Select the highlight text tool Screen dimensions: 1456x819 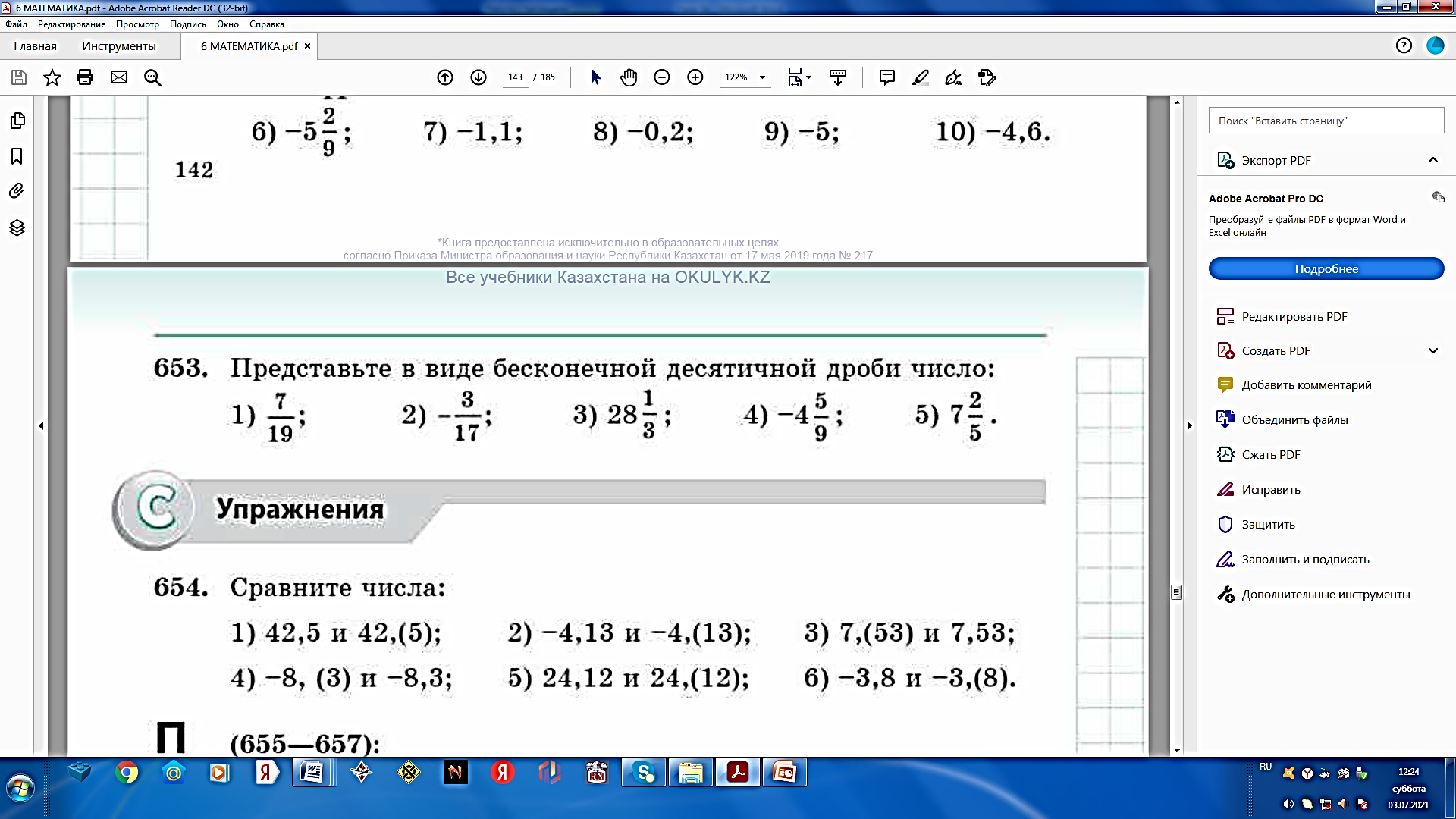click(x=921, y=77)
